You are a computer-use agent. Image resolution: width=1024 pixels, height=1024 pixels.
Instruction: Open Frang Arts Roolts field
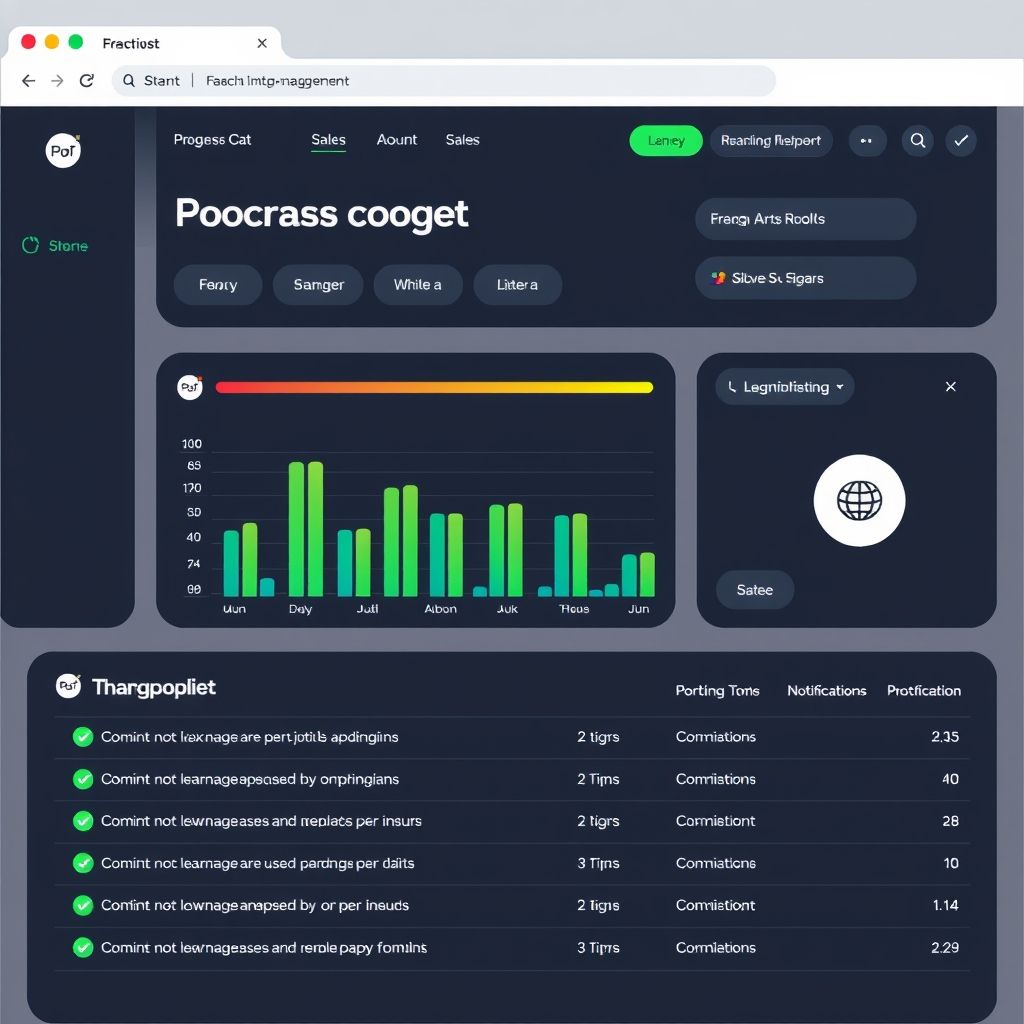(x=805, y=219)
